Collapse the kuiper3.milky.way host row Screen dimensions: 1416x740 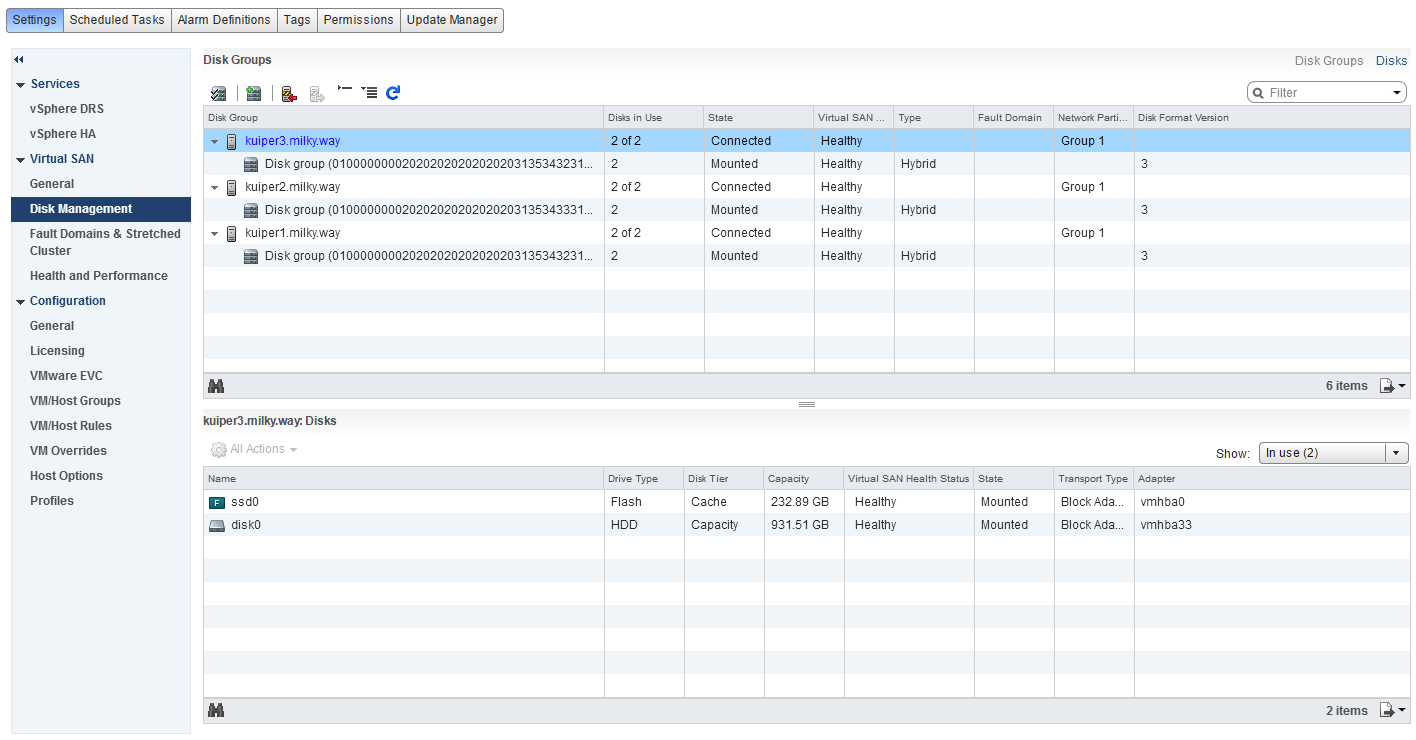[214, 141]
